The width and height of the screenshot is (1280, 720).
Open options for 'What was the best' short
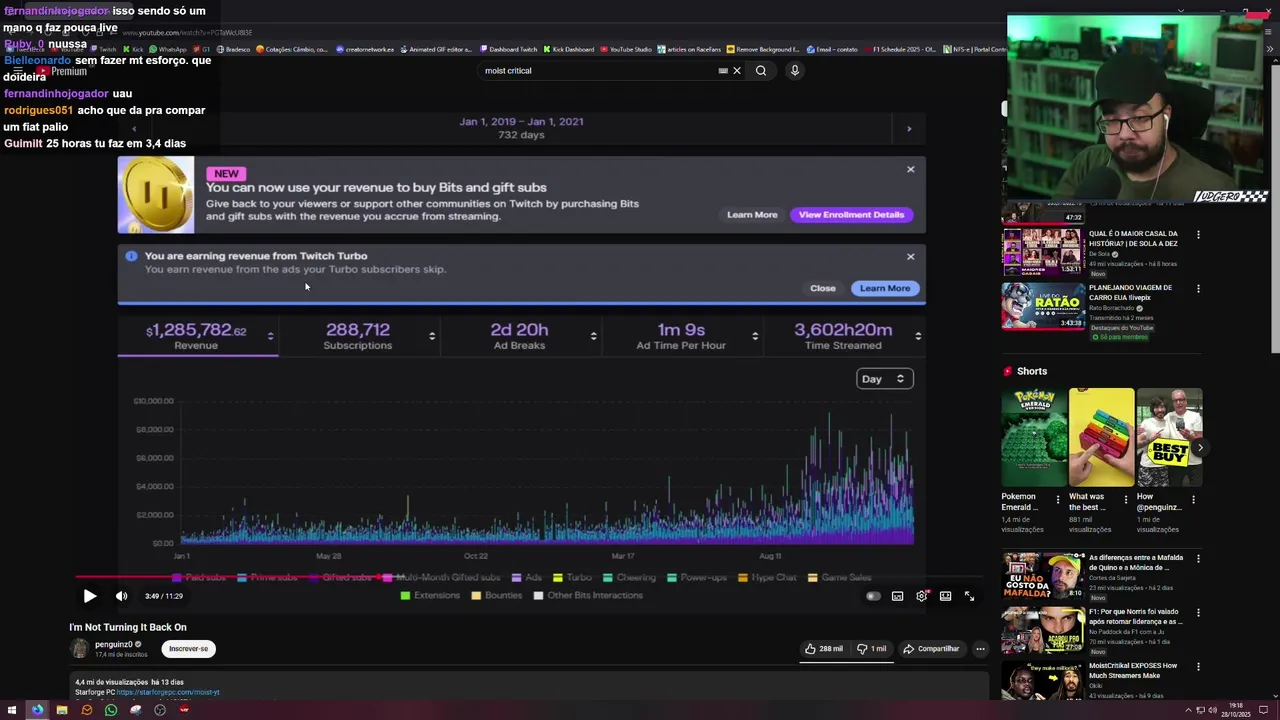pos(1125,499)
